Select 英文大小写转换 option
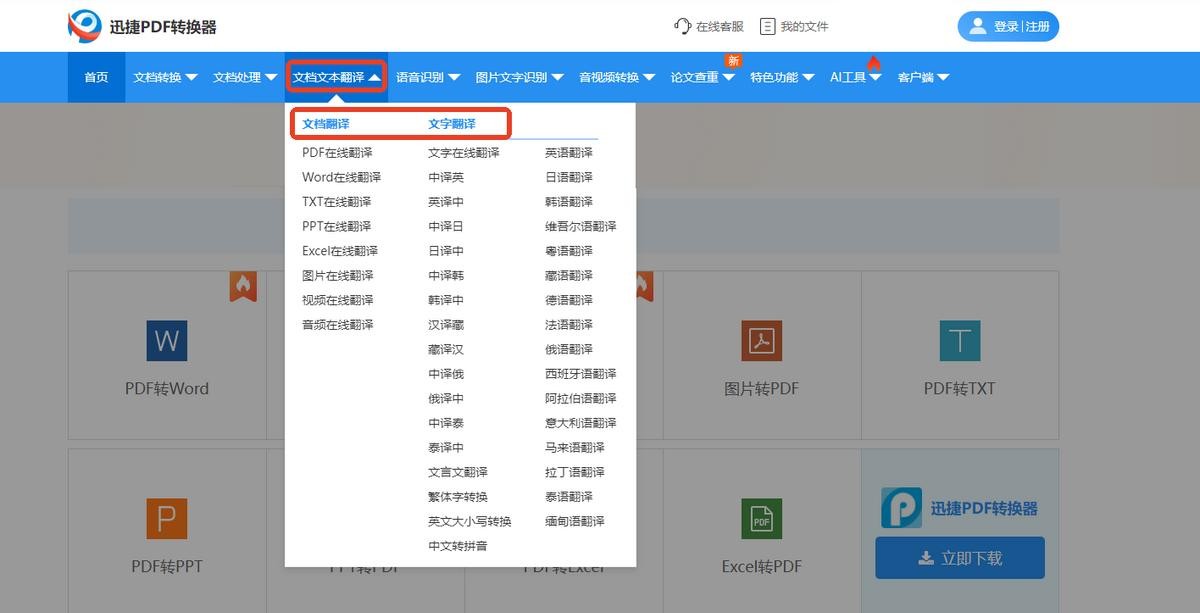This screenshot has height=613, width=1200. pos(469,521)
